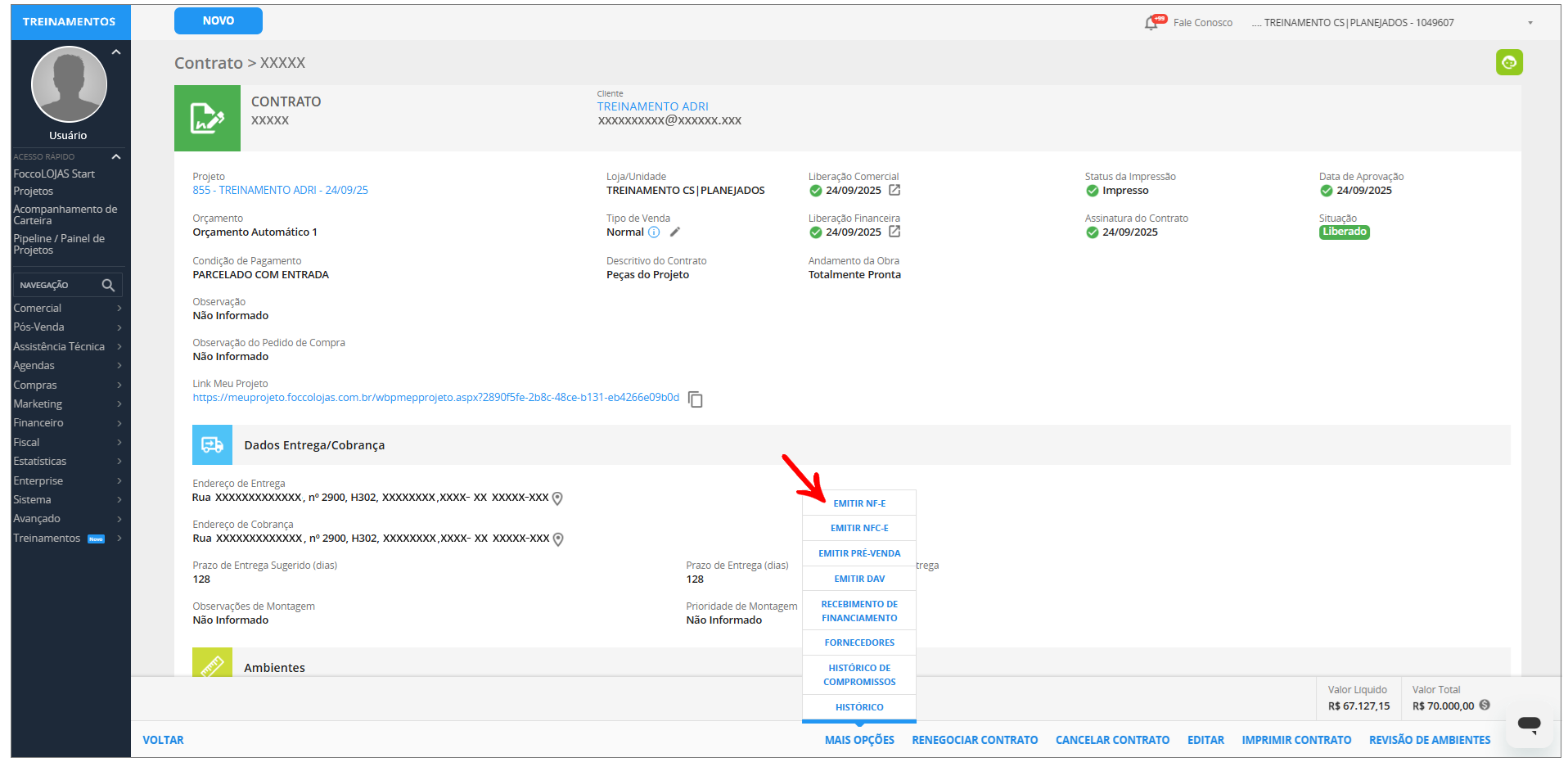
Task: Open Liberação Financeira external link icon
Action: tap(894, 232)
